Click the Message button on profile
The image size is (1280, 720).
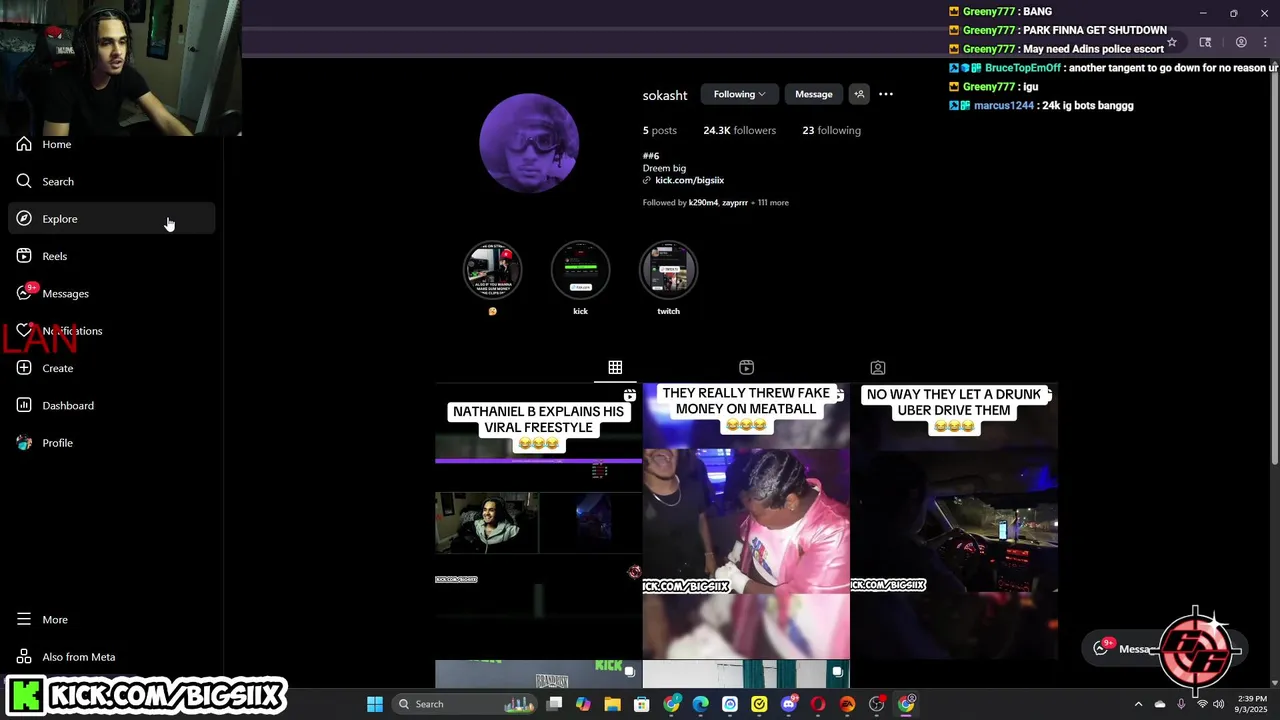click(813, 94)
